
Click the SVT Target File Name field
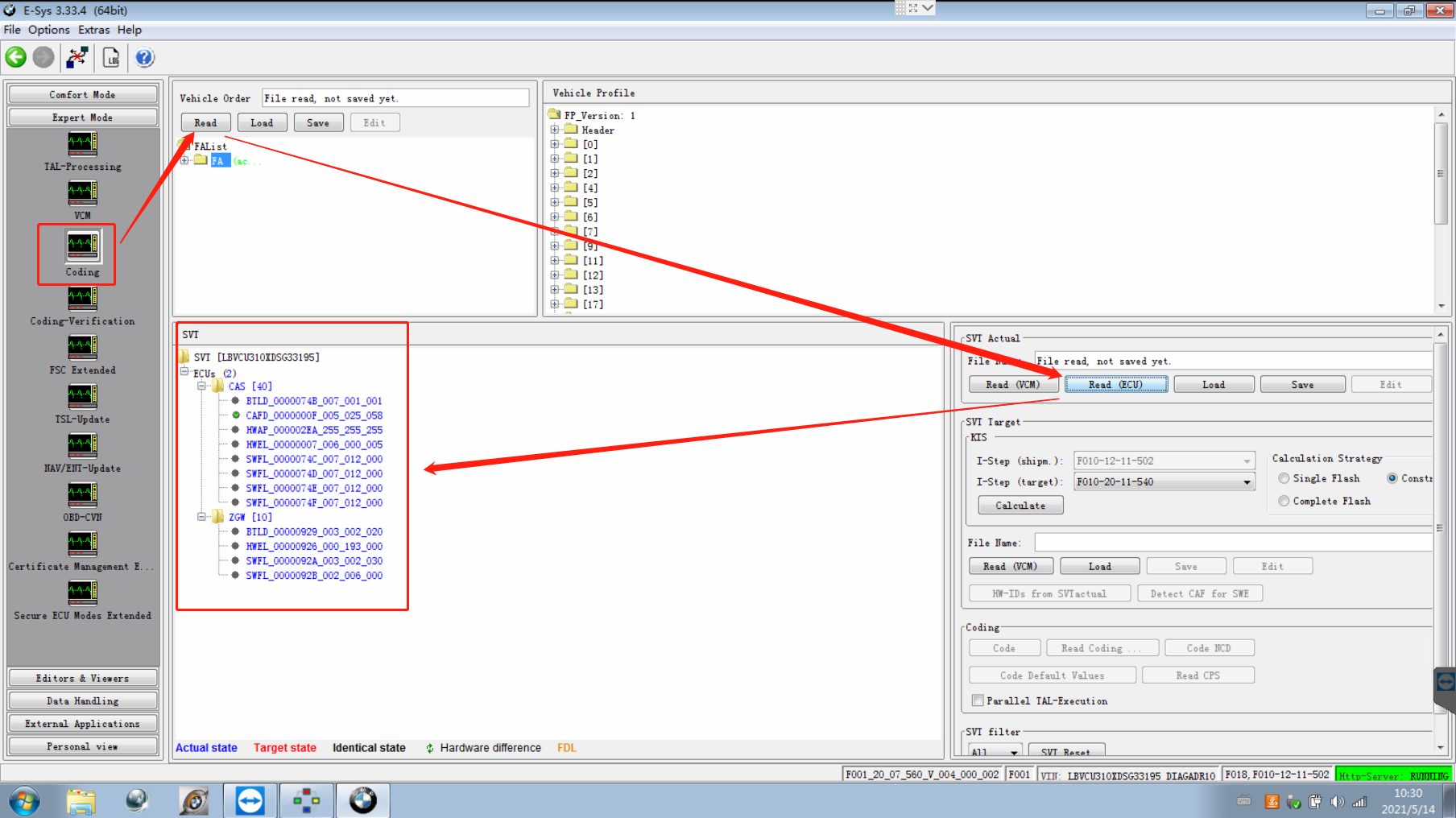tap(1233, 543)
